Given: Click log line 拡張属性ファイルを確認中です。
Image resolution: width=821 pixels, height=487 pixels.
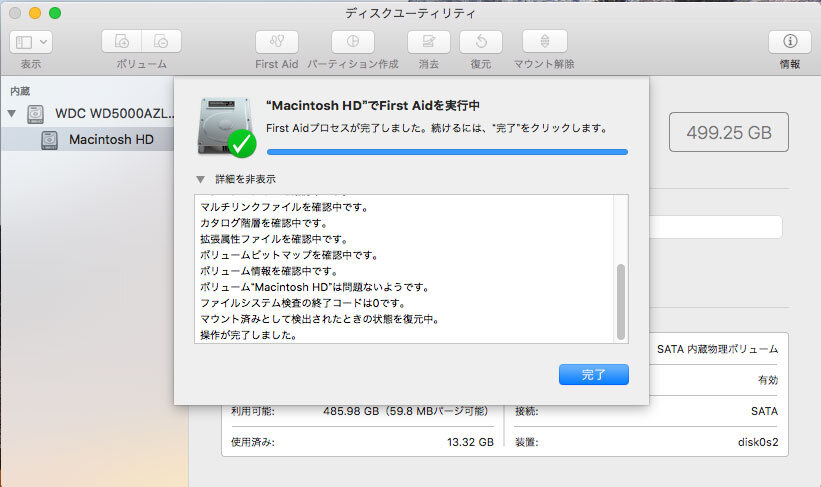Looking at the screenshot, I should pos(274,239).
